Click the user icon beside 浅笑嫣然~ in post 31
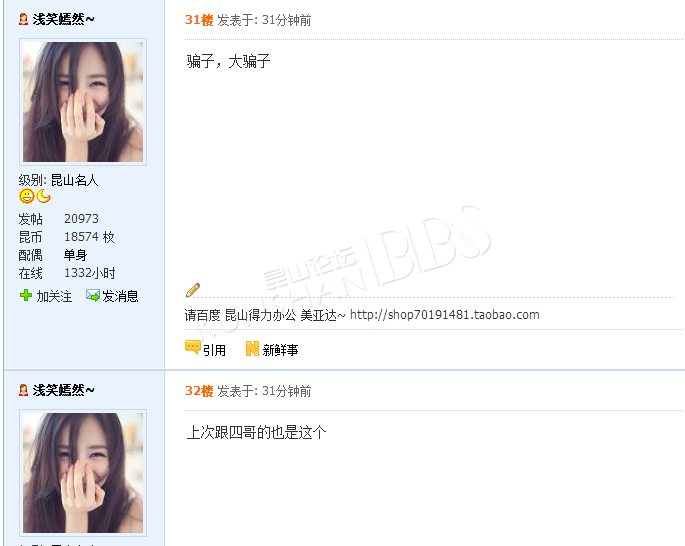The height and width of the screenshot is (546, 685). [x=24, y=19]
